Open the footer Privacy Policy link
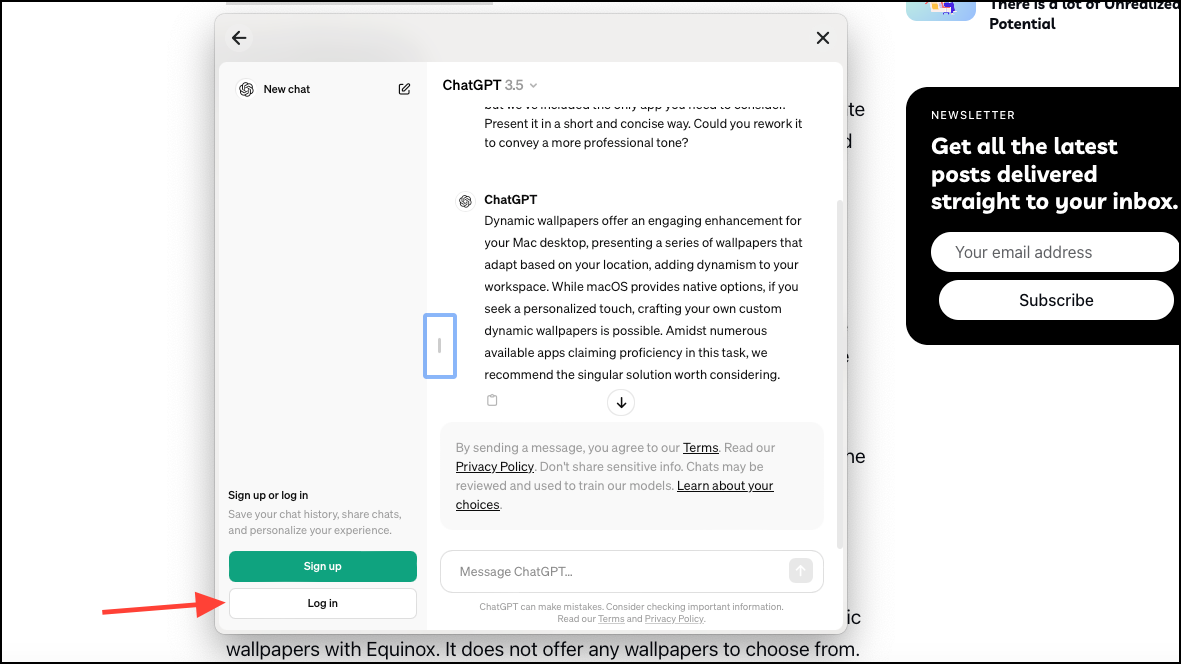Screen dimensions: 1181x664 (673, 619)
